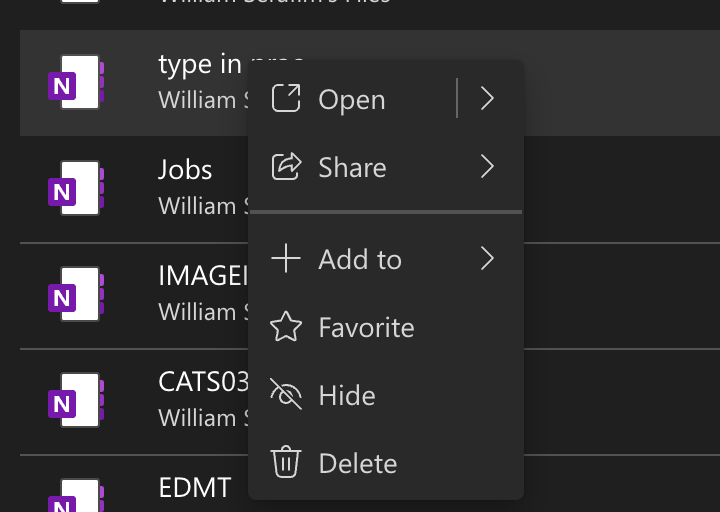
Task: Select the 'type in' notebook name
Action: pyautogui.click(x=200, y=64)
